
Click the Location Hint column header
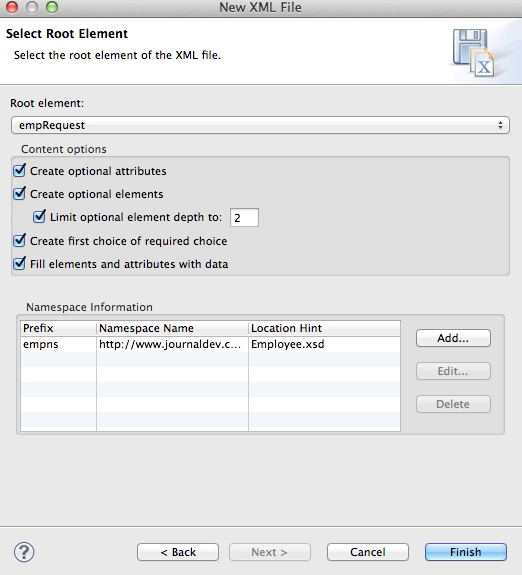(x=324, y=328)
